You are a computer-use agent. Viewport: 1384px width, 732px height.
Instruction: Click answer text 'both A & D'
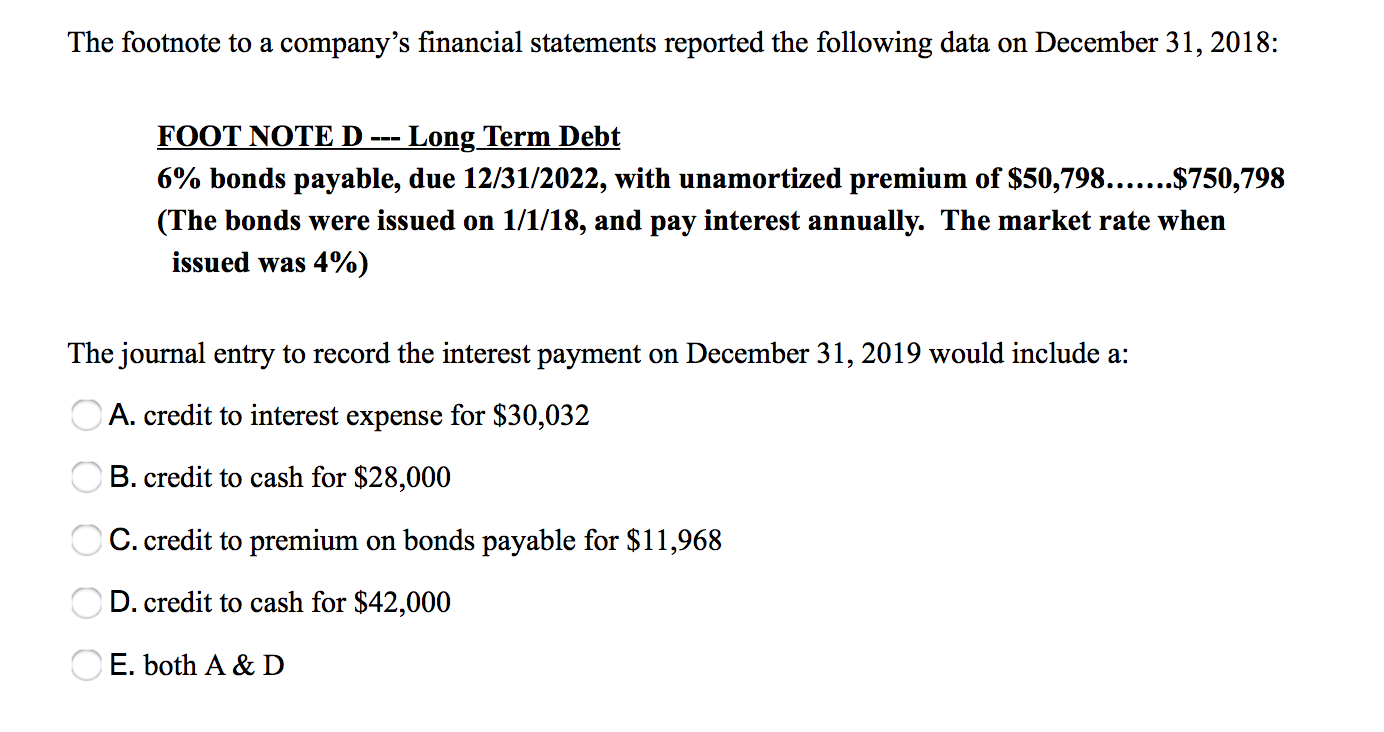point(213,664)
